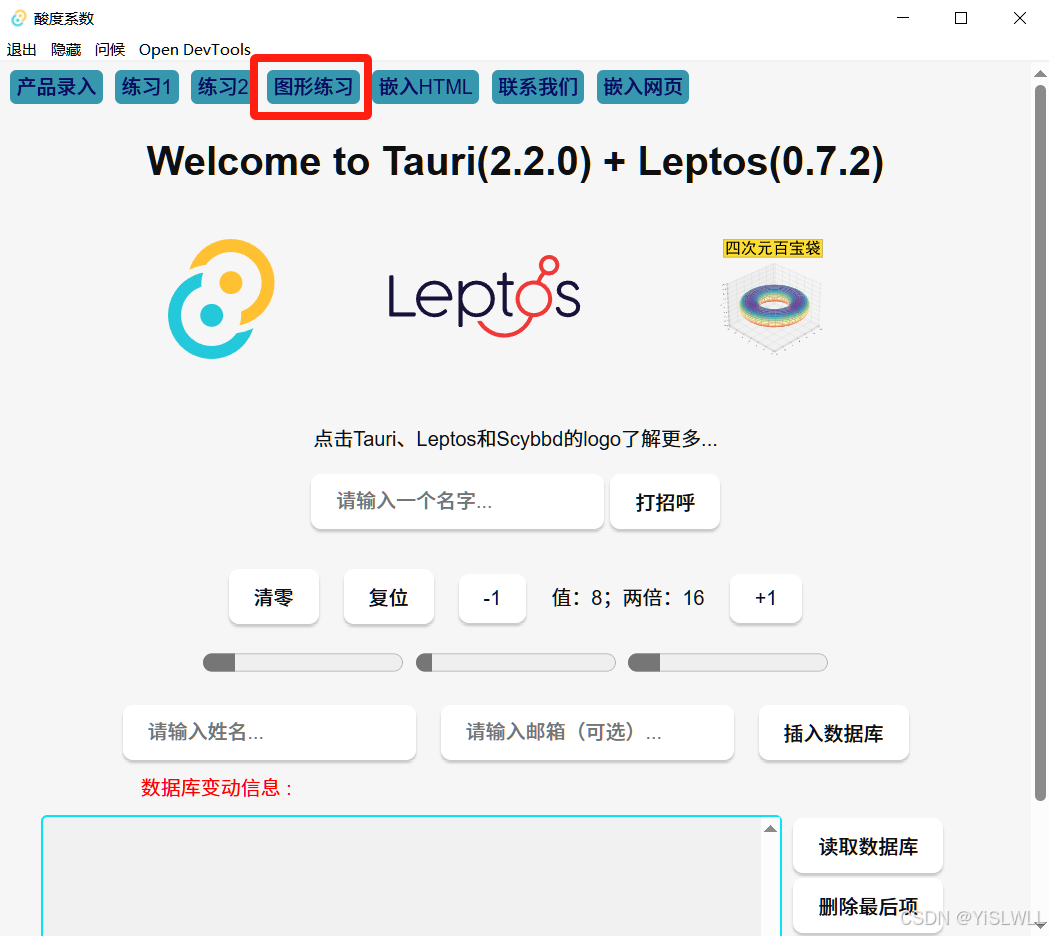Click the 四次元百宝袋 yellow label
The width and height of the screenshot is (1049, 936).
(x=773, y=248)
